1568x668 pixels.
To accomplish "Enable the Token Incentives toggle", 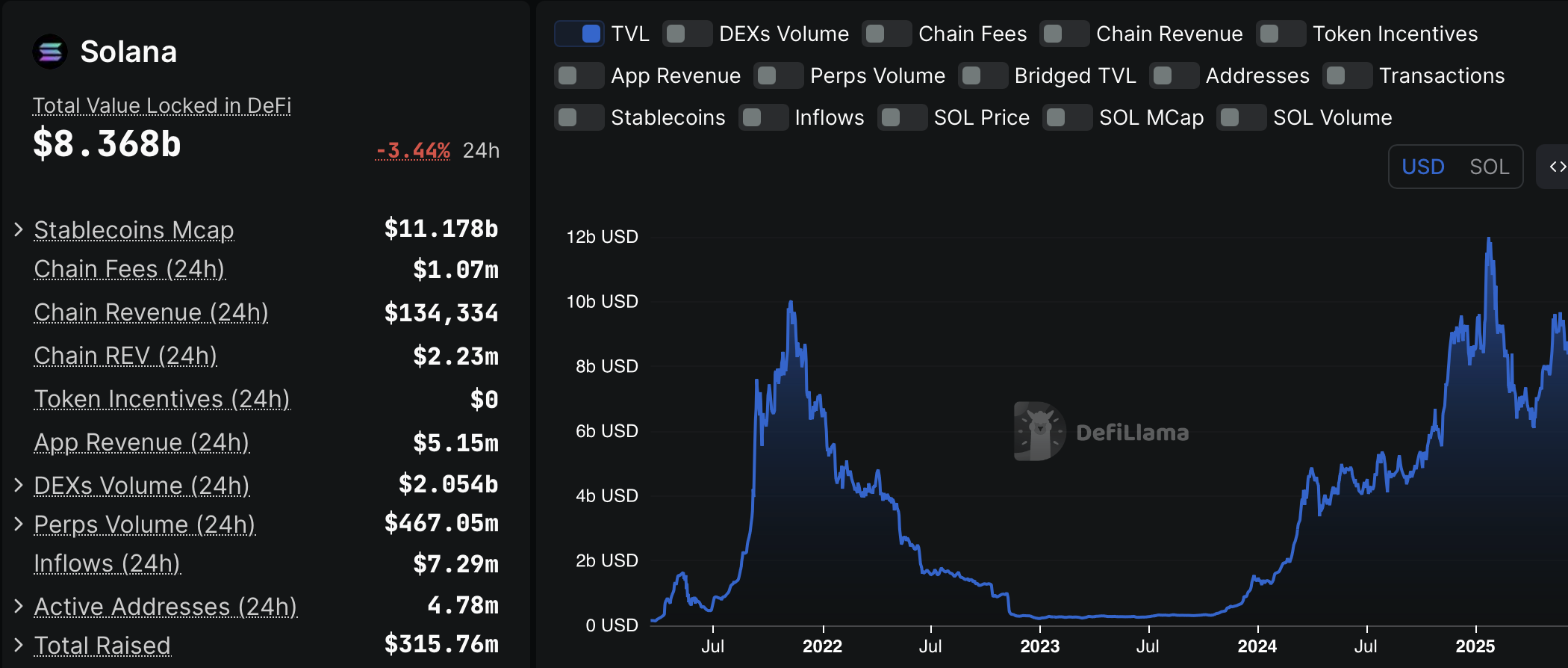I will (1281, 34).
